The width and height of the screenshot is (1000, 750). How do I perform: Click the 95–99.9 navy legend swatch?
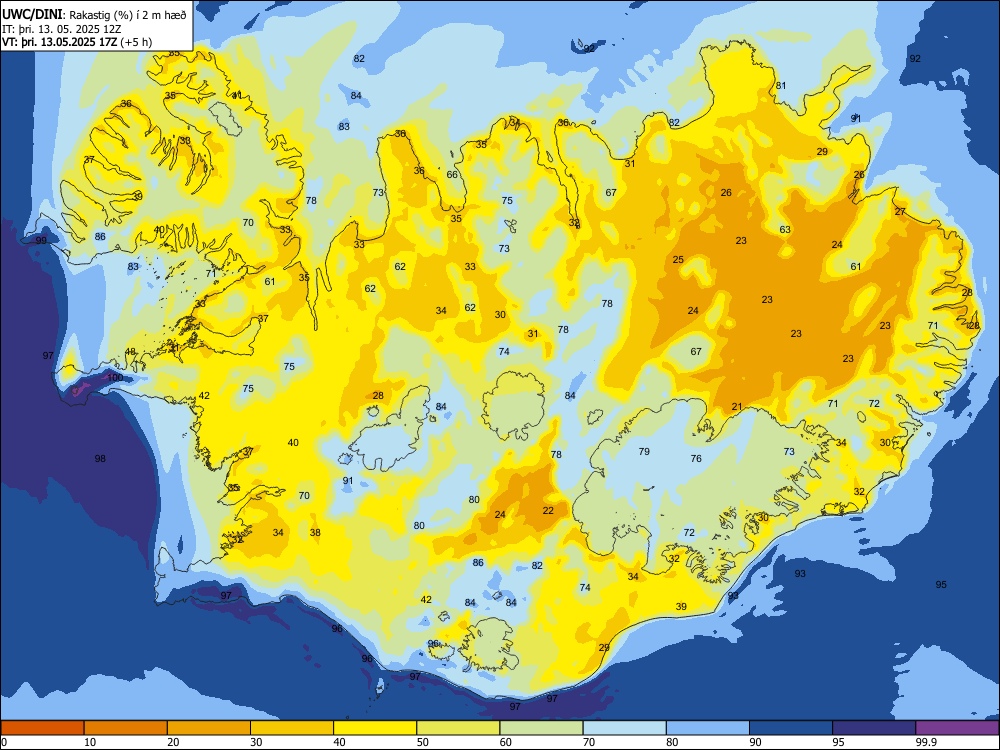pyautogui.click(x=874, y=728)
